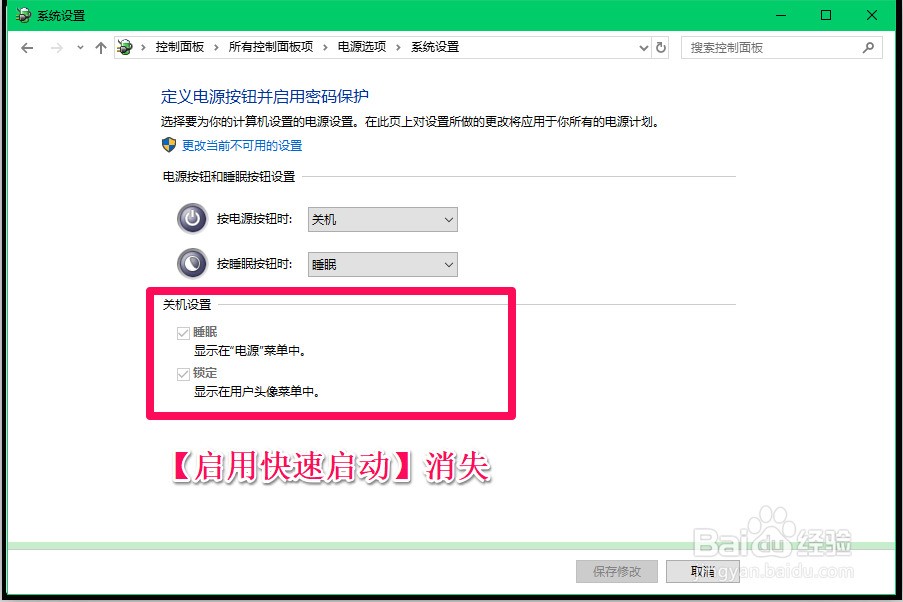Open the recent locations chevron beside Forward
The height and width of the screenshot is (602, 903).
(x=80, y=48)
